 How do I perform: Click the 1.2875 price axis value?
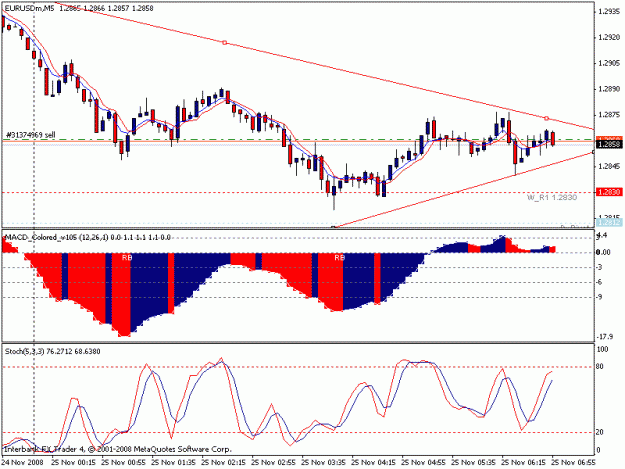pos(609,115)
